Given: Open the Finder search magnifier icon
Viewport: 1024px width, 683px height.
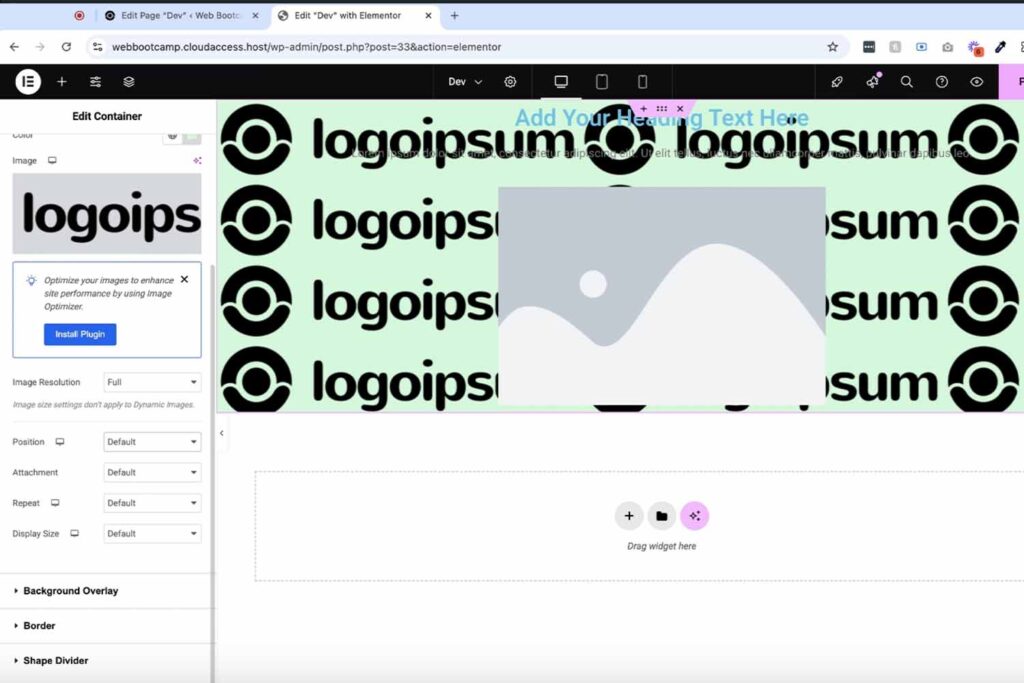Looking at the screenshot, I should 907,82.
